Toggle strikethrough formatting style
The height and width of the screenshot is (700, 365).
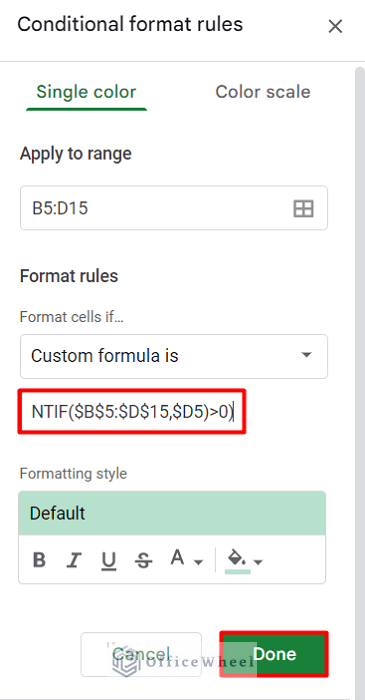click(x=143, y=559)
